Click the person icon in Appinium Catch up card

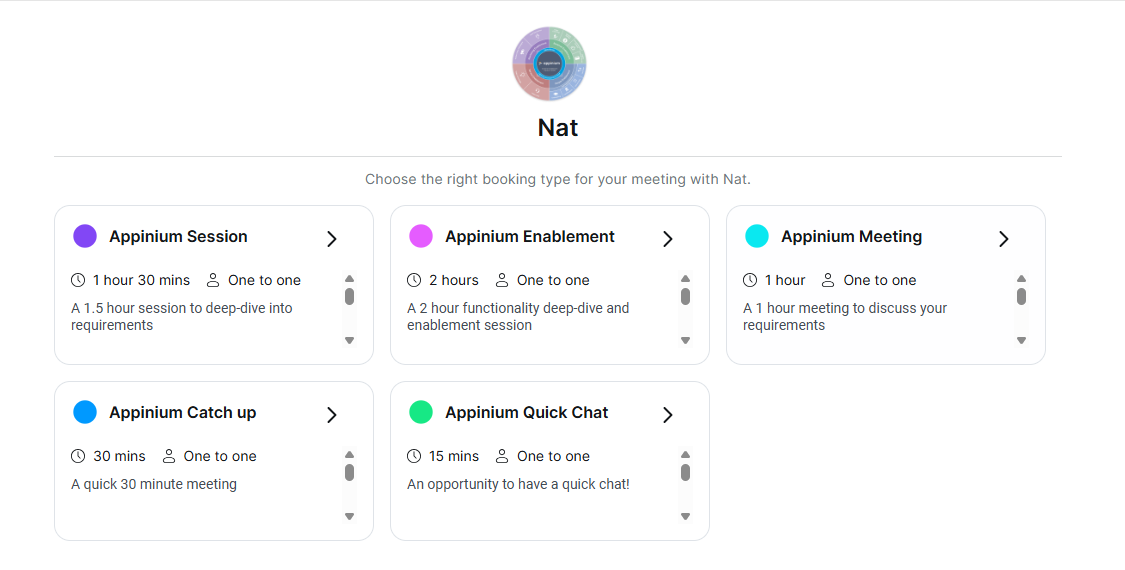click(168, 456)
